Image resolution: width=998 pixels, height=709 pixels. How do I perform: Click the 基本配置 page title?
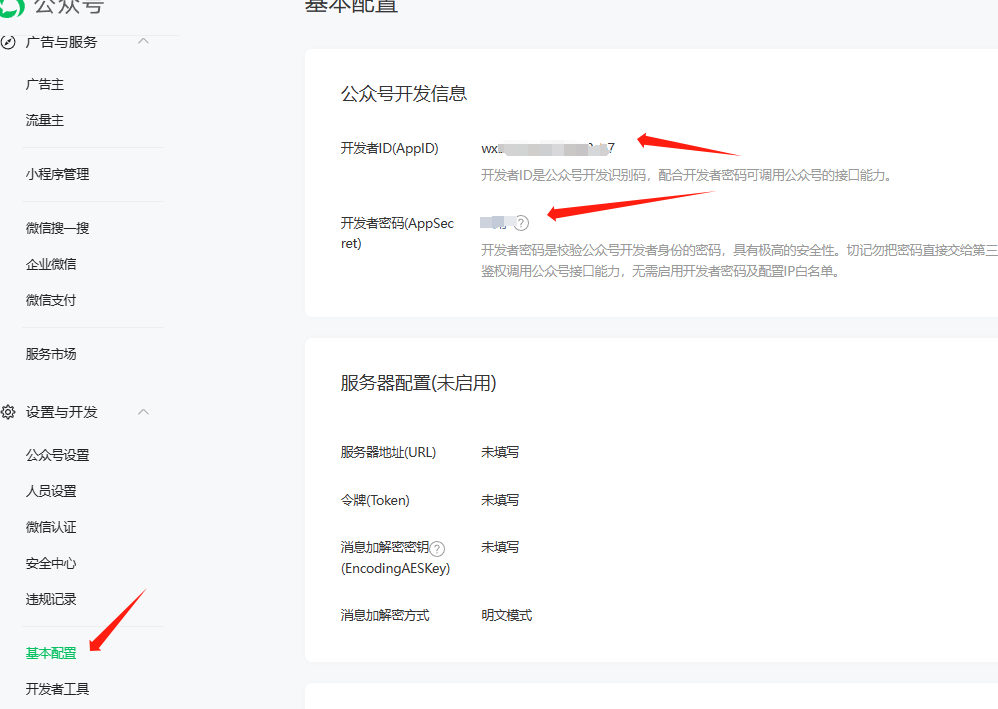(x=351, y=6)
